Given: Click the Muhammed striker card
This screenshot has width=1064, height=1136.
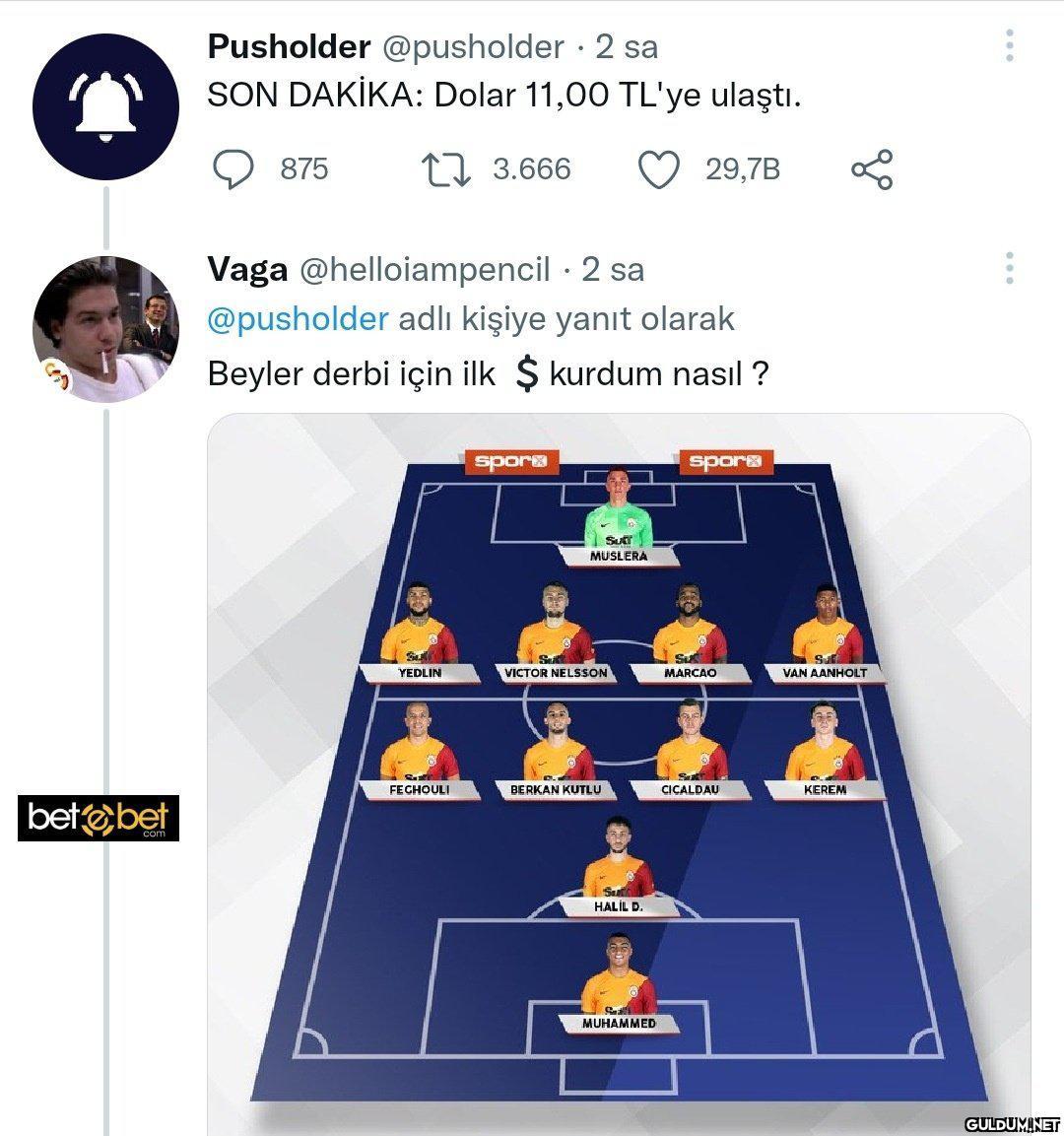Looking at the screenshot, I should pos(619,984).
